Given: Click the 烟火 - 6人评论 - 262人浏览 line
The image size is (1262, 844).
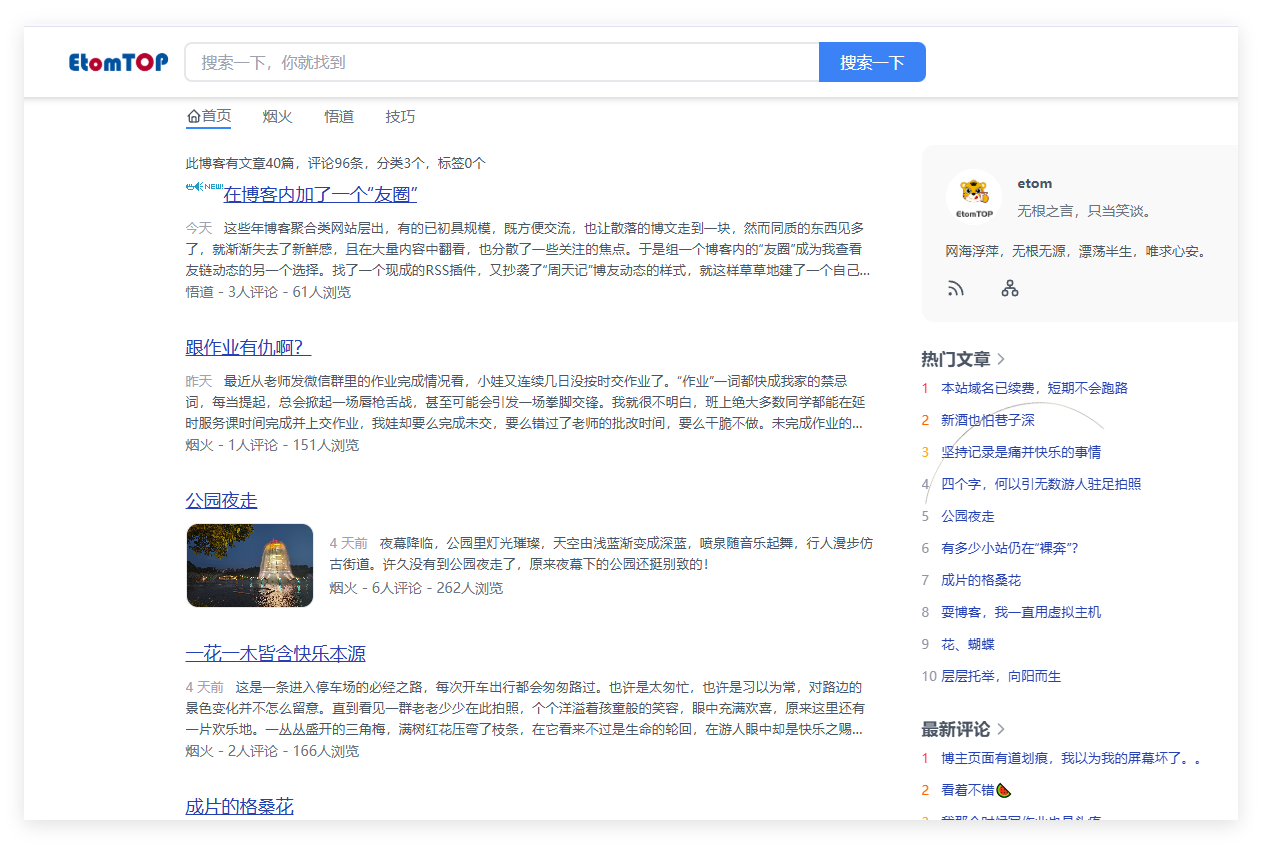Looking at the screenshot, I should pos(416,588).
